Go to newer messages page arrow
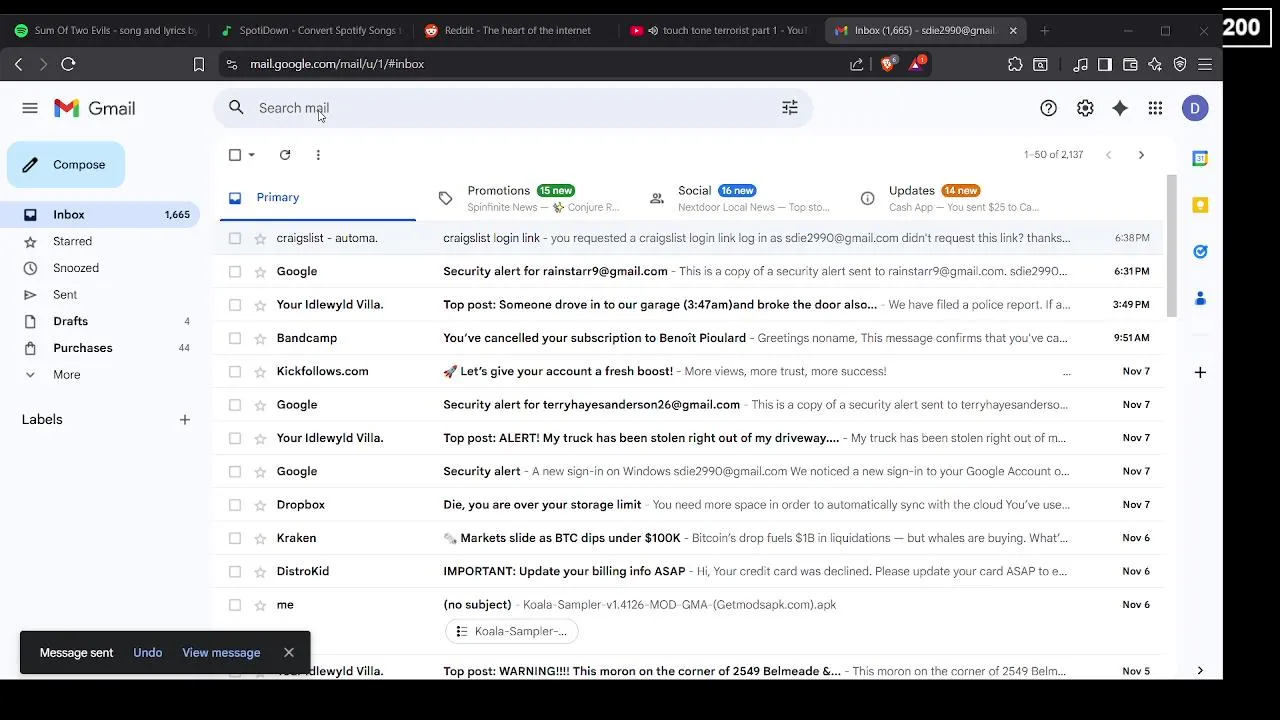The image size is (1280, 720). 1108,155
